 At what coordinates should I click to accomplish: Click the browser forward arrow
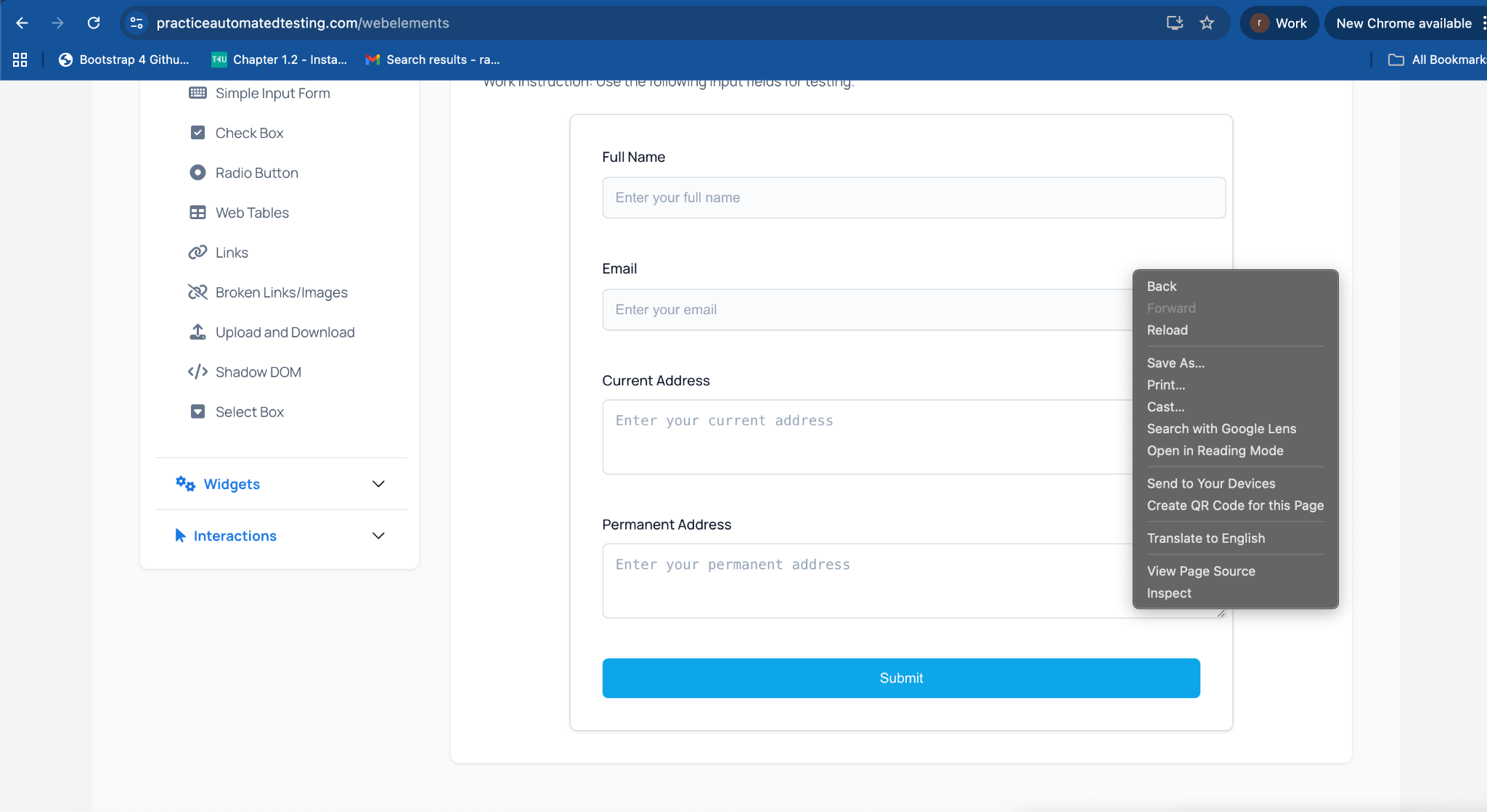pos(57,23)
